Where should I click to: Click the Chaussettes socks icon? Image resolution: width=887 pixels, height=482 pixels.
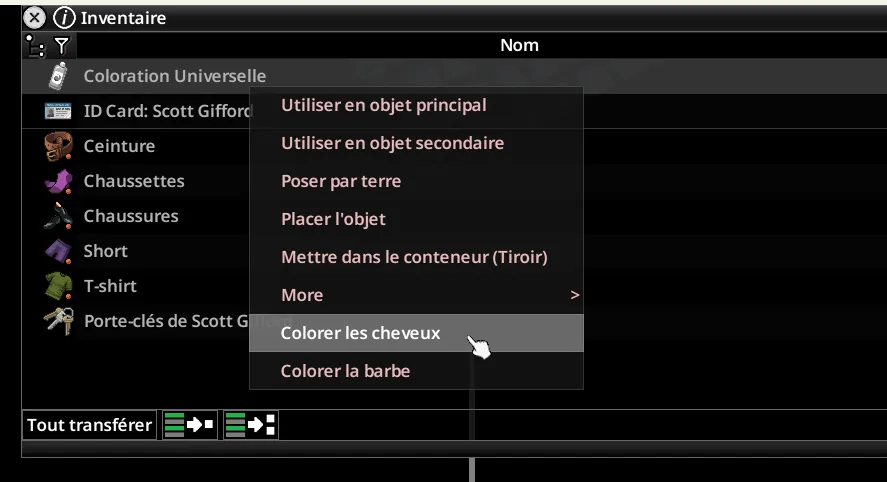(58, 181)
